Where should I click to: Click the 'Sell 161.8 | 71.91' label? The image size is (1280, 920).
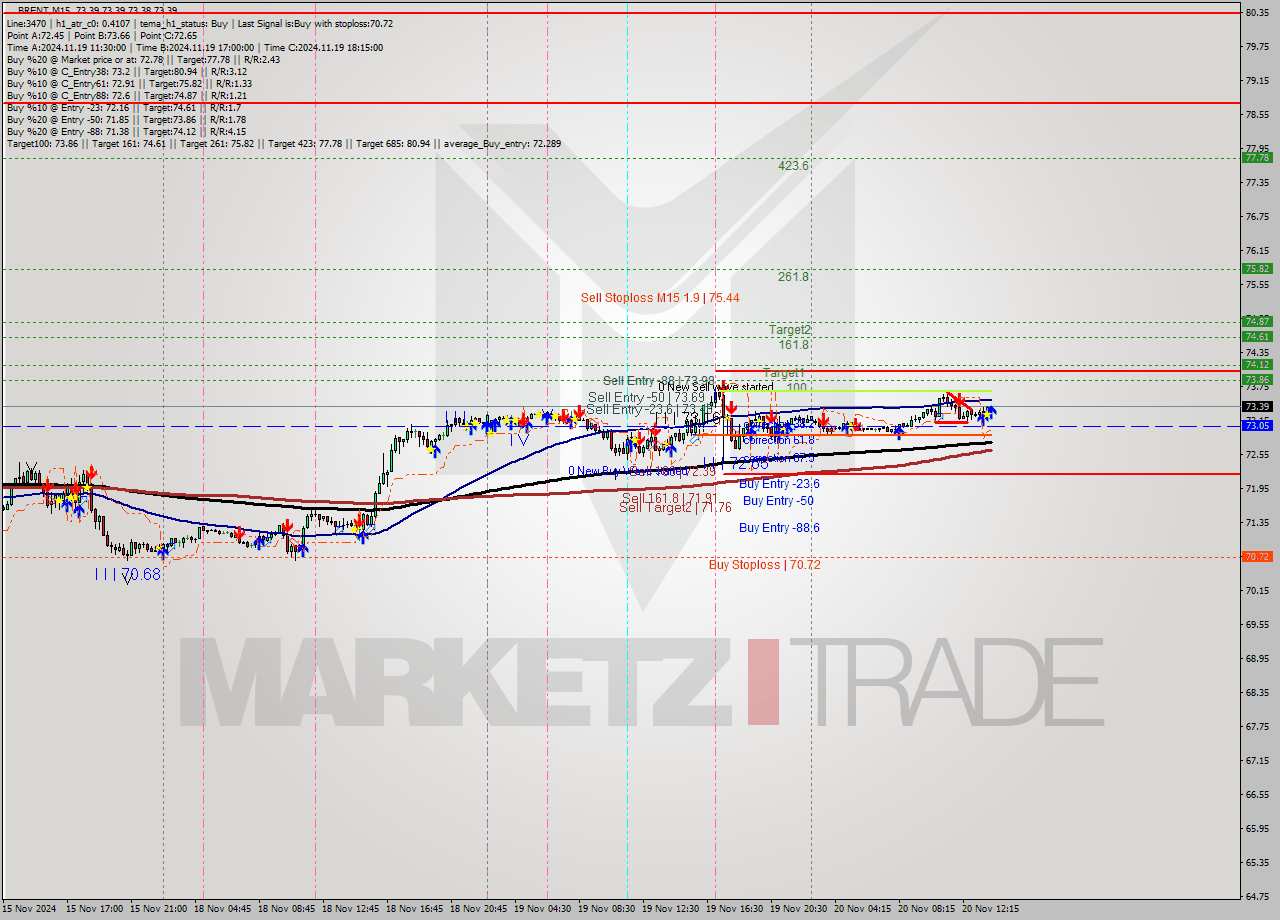(670, 498)
